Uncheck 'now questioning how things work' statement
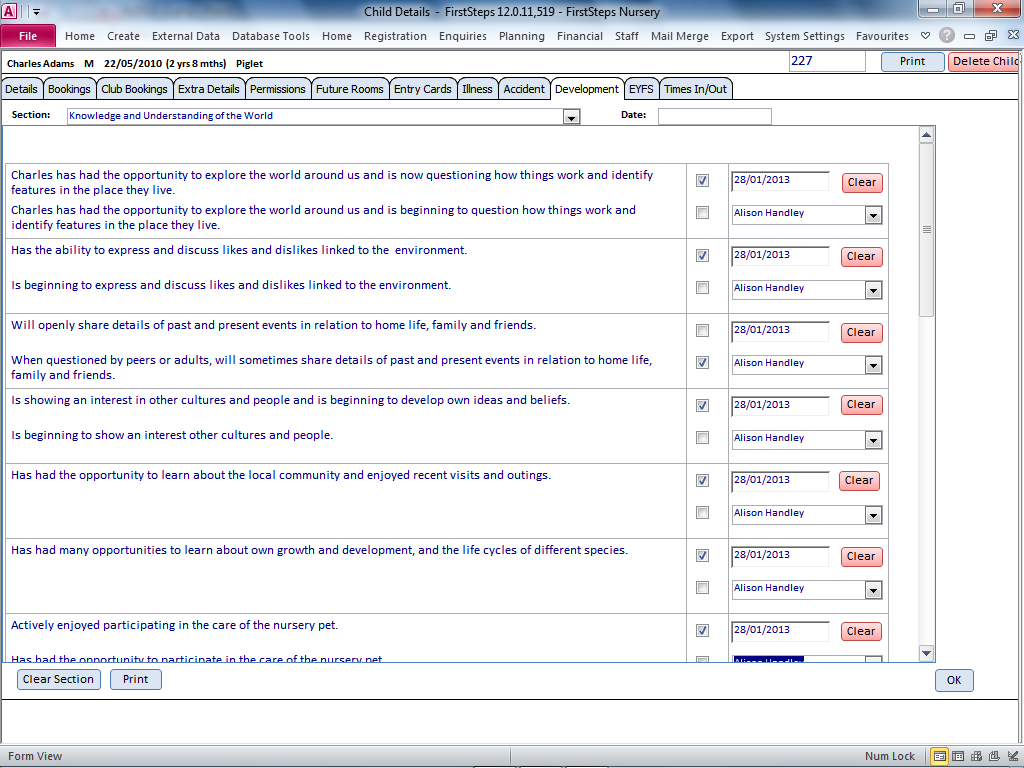1024x768 pixels. click(703, 180)
